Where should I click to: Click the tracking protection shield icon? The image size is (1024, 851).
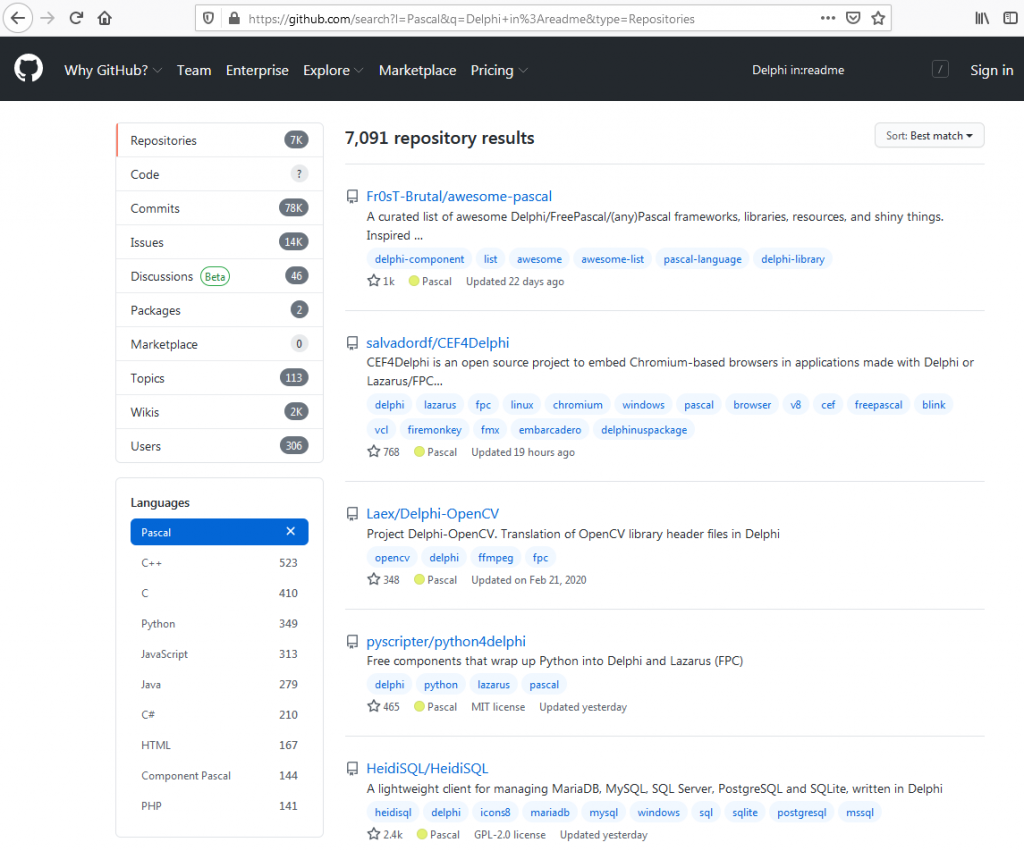pyautogui.click(x=208, y=18)
